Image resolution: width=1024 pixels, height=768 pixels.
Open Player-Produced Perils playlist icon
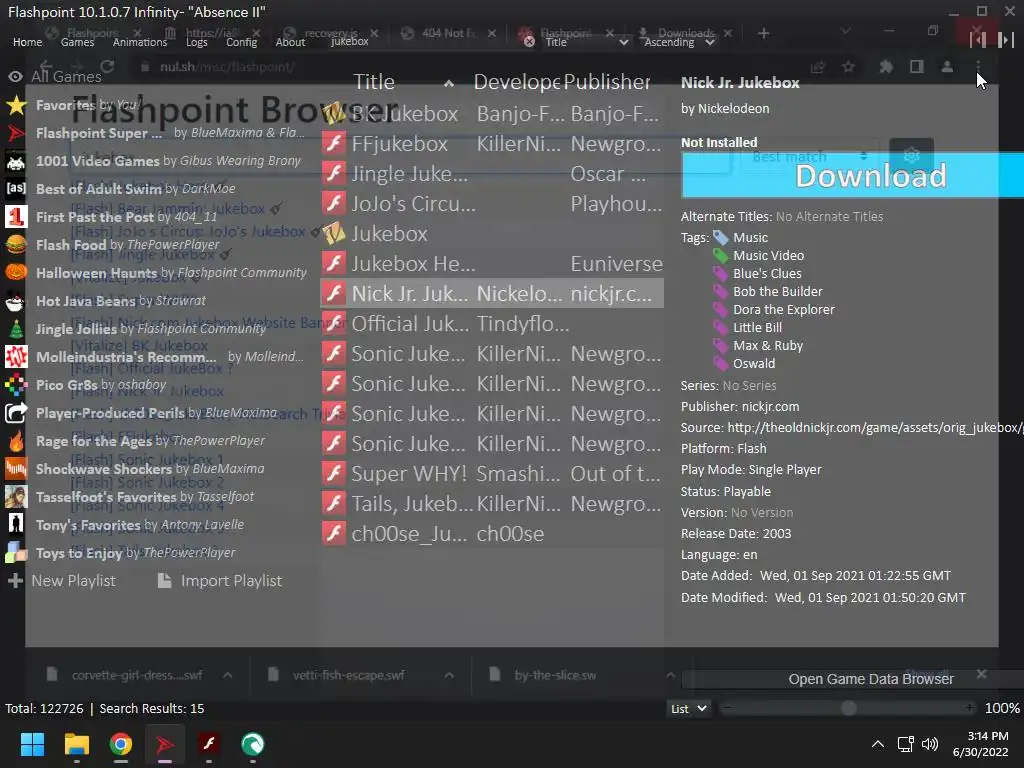pyautogui.click(x=16, y=413)
